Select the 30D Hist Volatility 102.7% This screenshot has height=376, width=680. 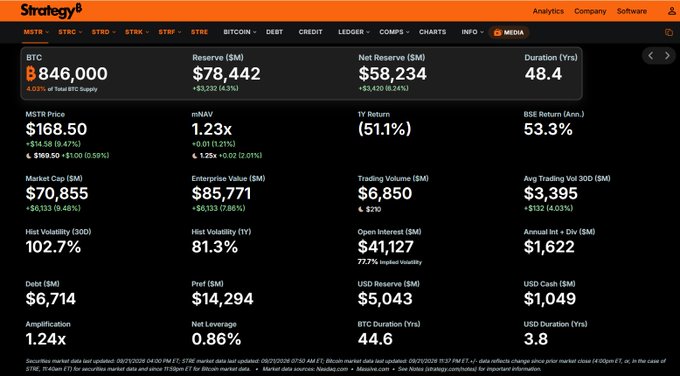(x=53, y=247)
